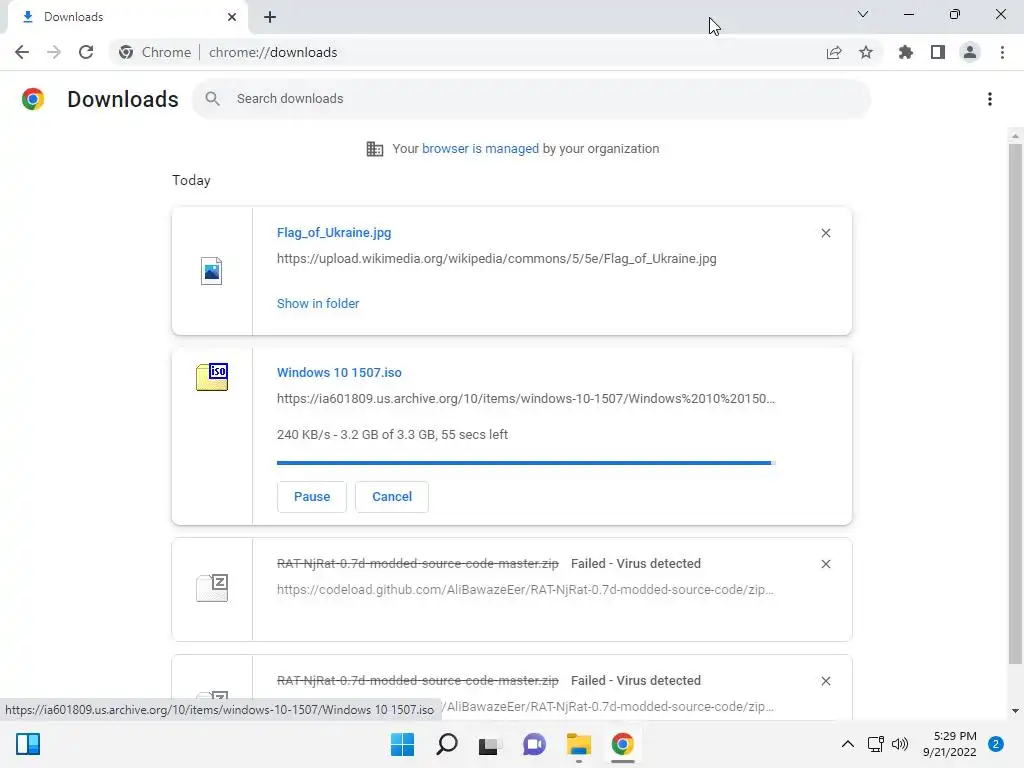Viewport: 1024px width, 768px height.
Task: Click the browser forward arrow
Action: pos(54,52)
